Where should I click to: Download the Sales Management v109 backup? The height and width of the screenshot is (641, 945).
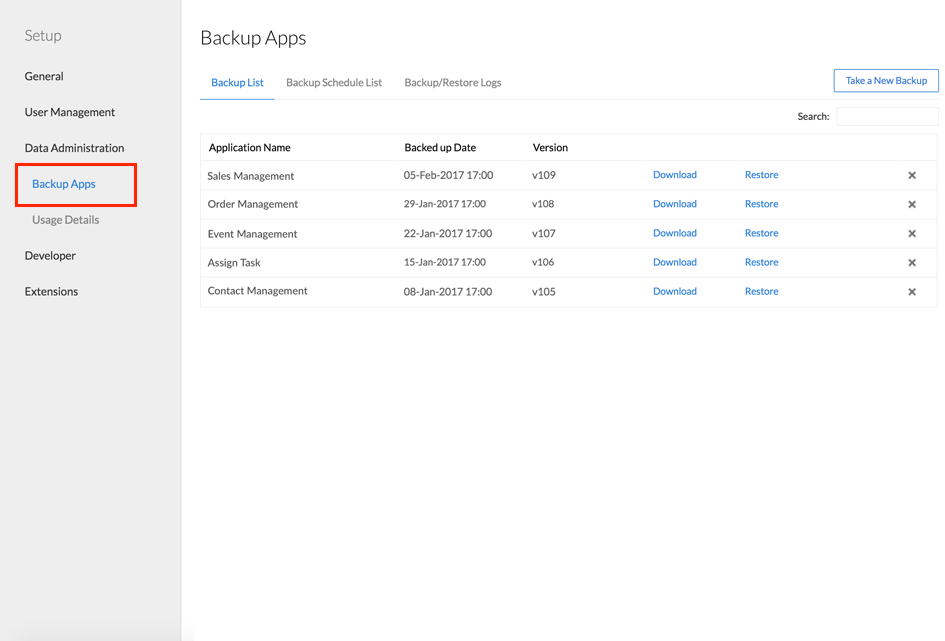click(674, 175)
